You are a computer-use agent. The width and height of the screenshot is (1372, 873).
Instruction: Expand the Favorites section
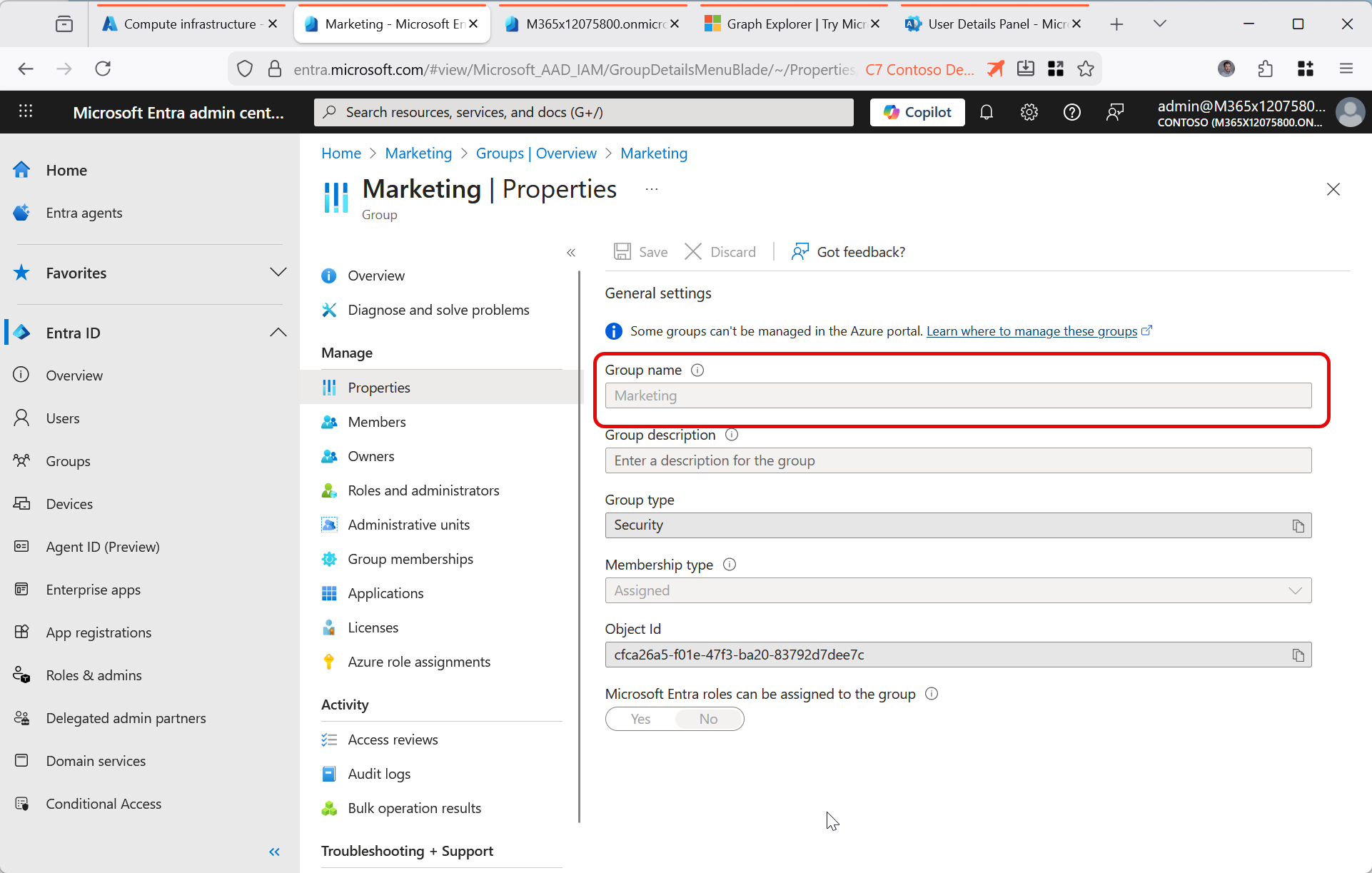pos(278,273)
